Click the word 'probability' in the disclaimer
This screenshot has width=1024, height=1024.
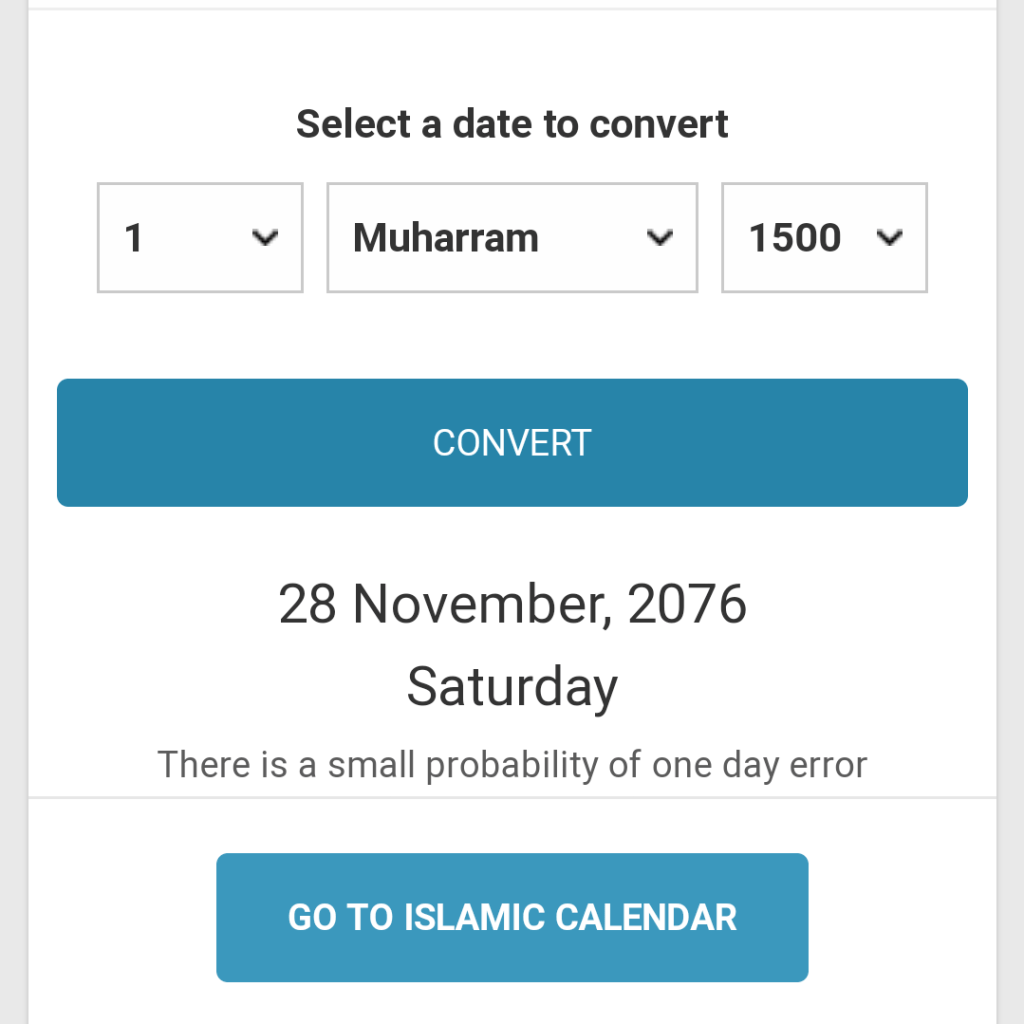[x=510, y=765]
